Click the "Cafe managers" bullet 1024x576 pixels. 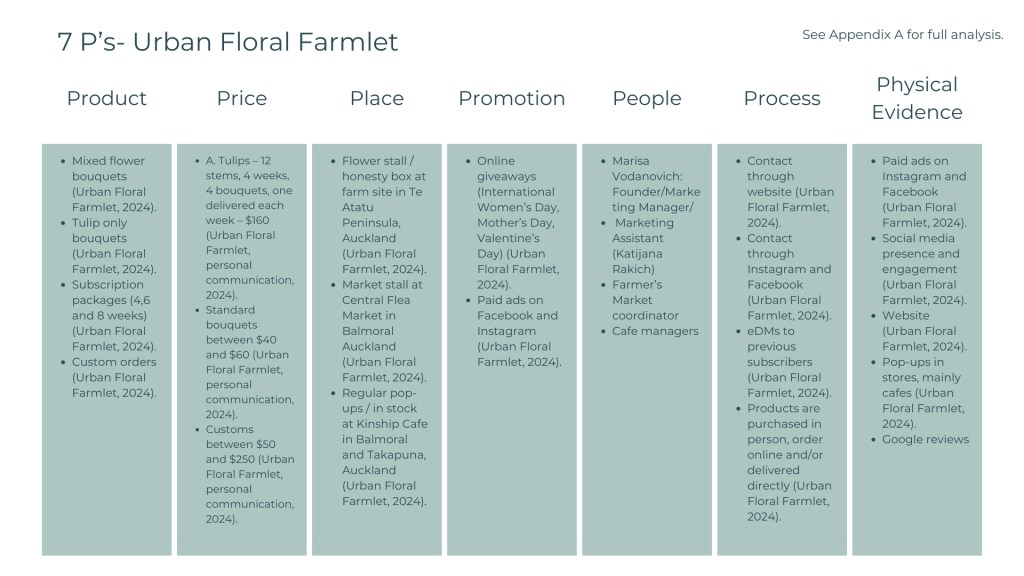(654, 331)
